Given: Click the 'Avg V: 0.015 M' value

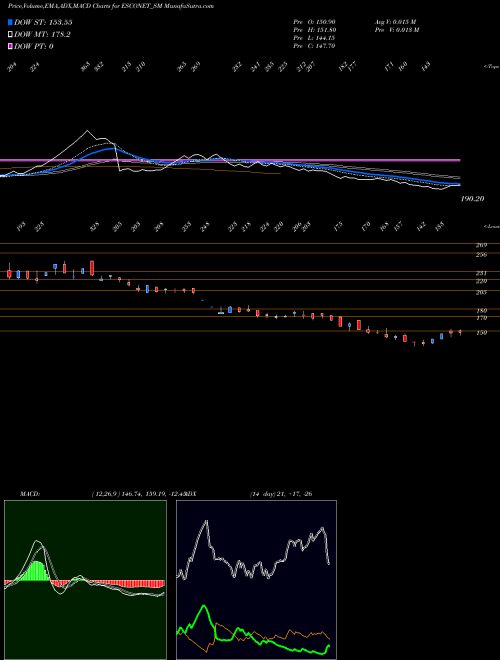Looking at the screenshot, I should (x=395, y=21).
